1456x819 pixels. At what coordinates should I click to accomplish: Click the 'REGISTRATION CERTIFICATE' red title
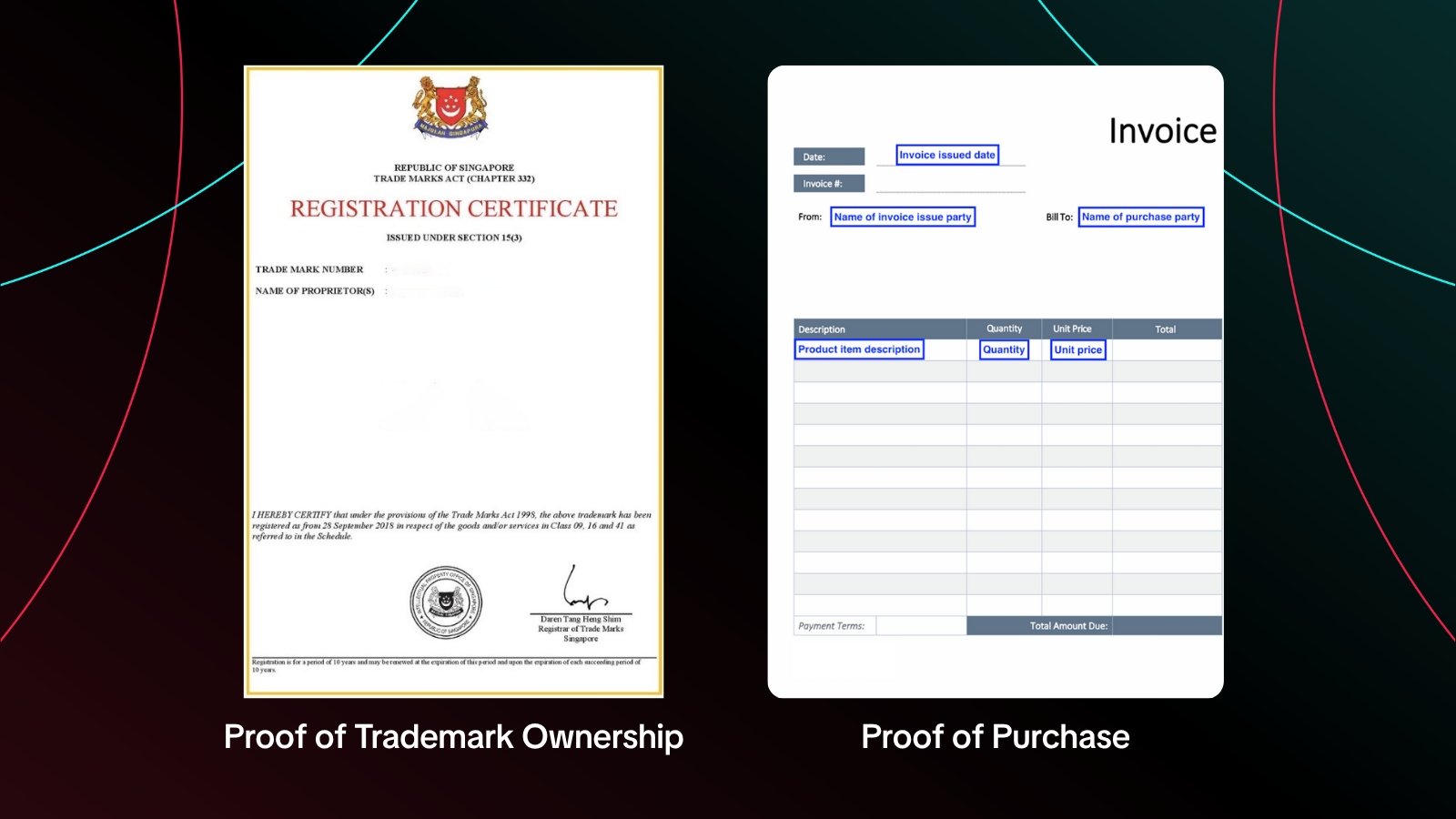[x=454, y=209]
